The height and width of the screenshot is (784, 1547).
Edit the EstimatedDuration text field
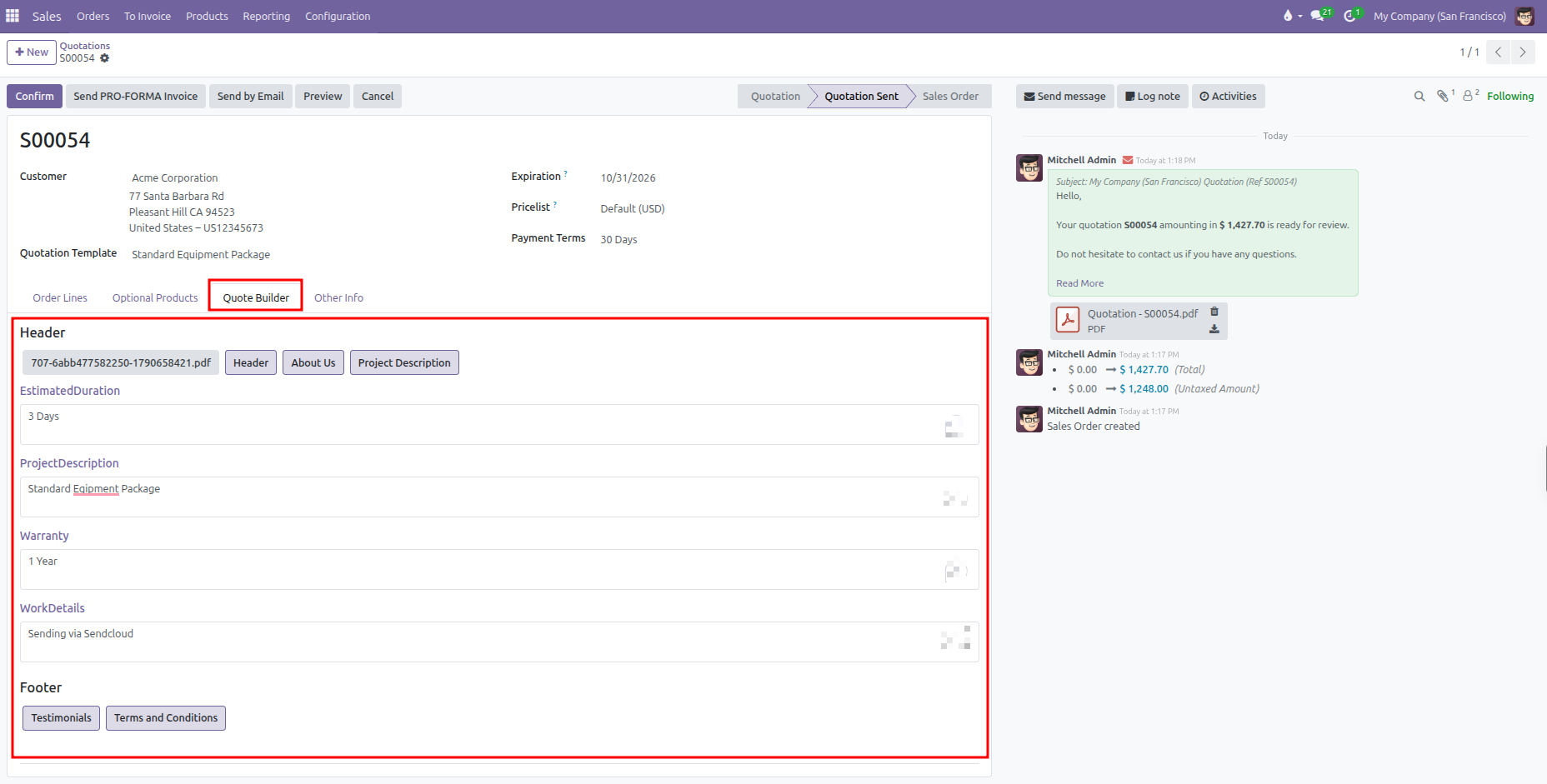499,425
